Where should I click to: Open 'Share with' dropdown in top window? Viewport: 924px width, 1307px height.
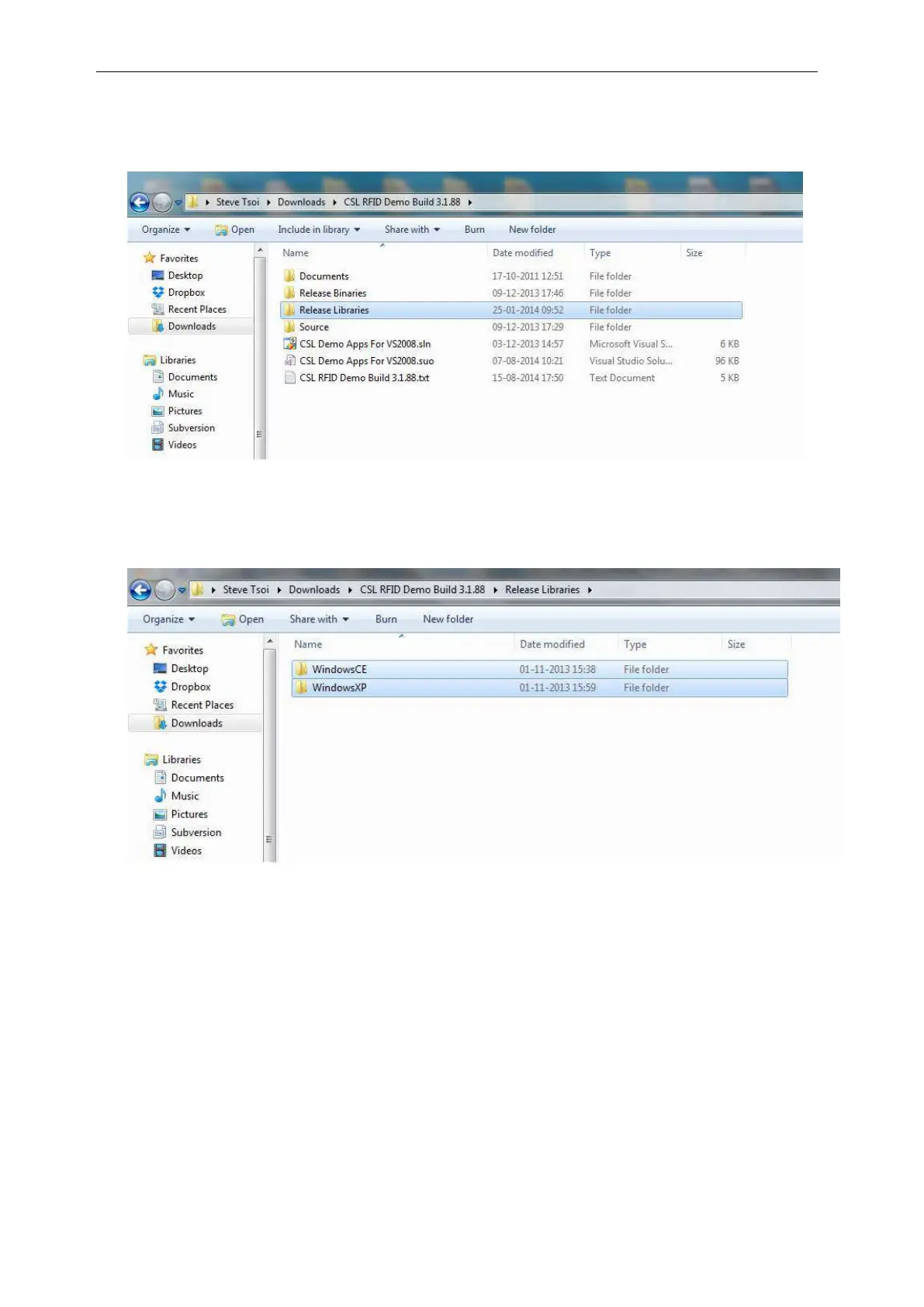point(412,230)
